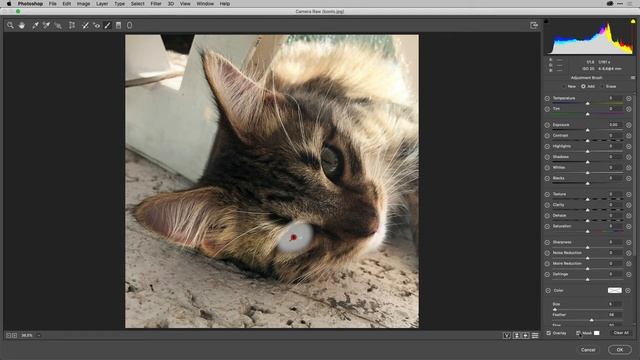Click the decrease Contrast minus icon
640x360 pixels.
[x=547, y=136]
